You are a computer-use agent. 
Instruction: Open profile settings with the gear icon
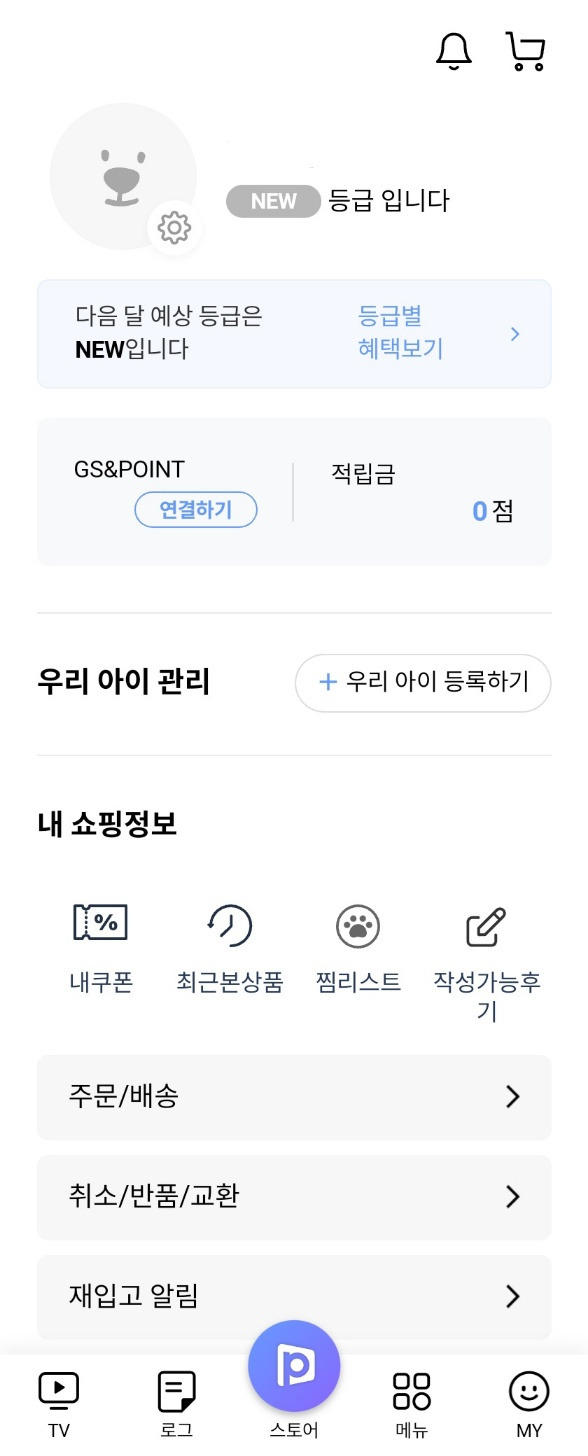tap(175, 227)
